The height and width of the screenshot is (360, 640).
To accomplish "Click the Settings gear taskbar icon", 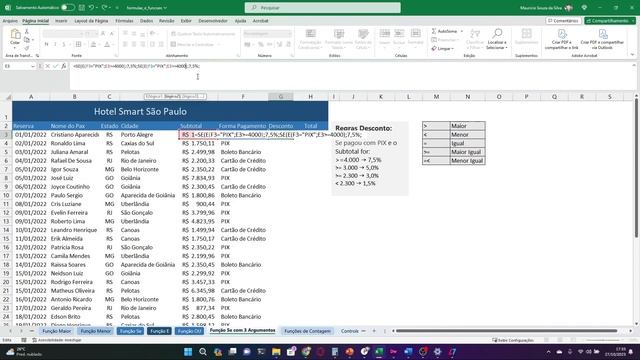I will click(438, 352).
